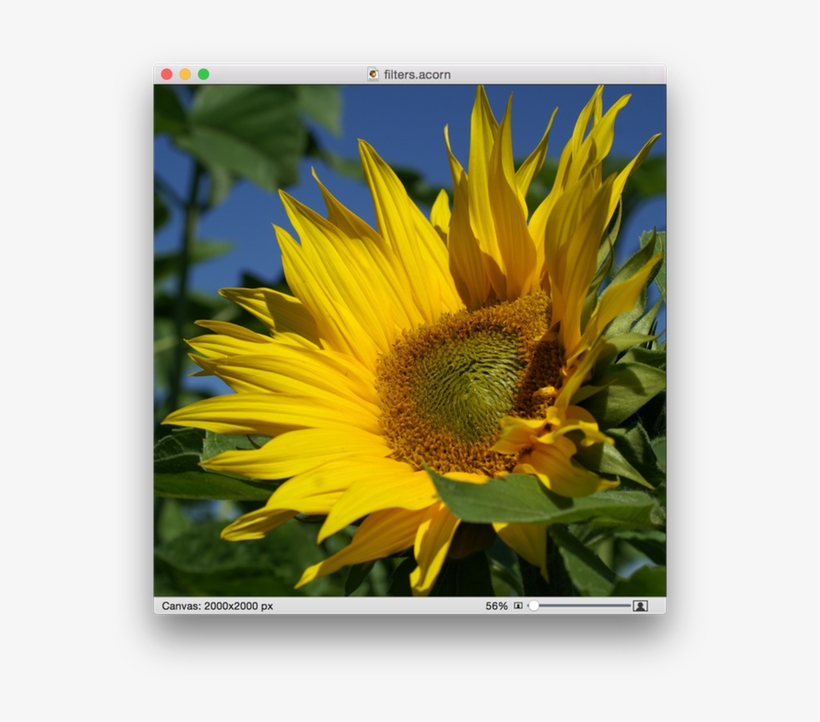Click the 56% zoom percentage label

click(496, 605)
